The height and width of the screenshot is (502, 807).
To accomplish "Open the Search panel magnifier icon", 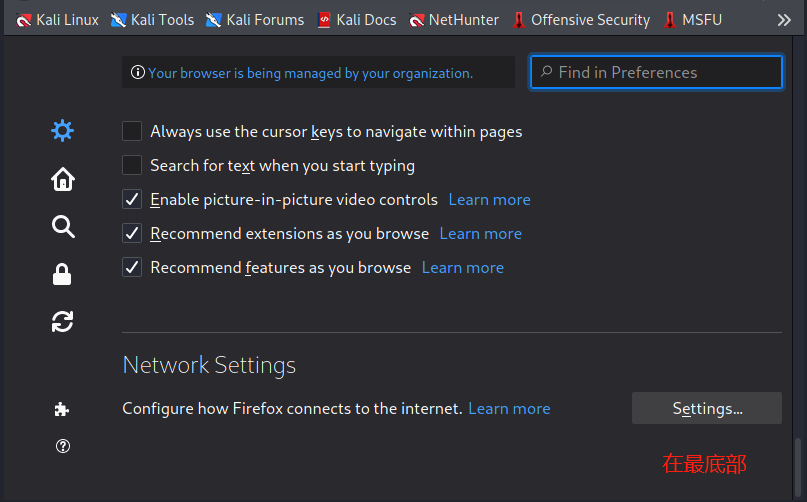I will pos(63,227).
